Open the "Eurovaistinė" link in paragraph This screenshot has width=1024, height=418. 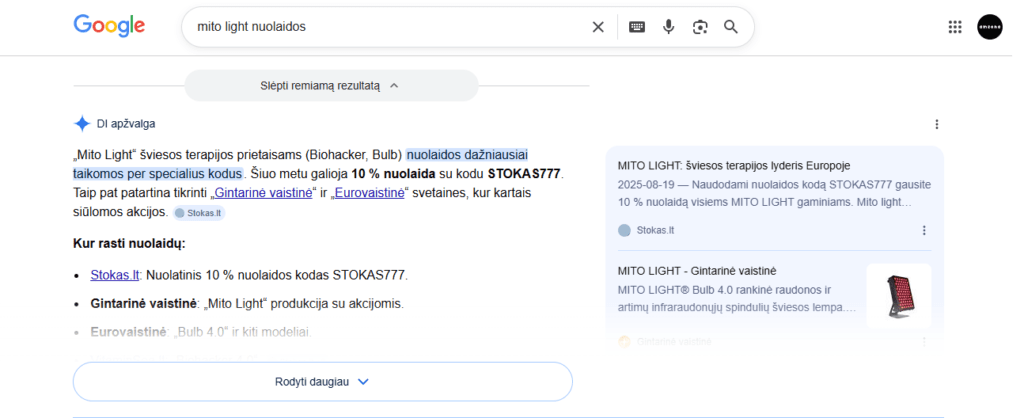369,194
